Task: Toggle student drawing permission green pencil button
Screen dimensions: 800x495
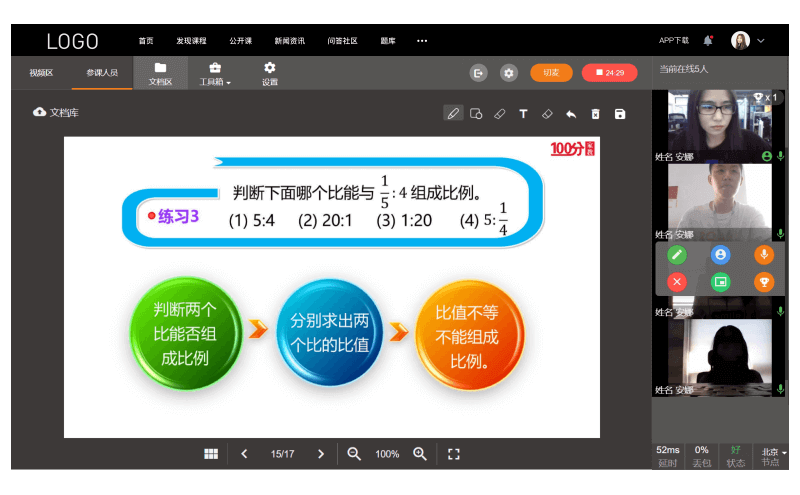Action: [x=677, y=255]
